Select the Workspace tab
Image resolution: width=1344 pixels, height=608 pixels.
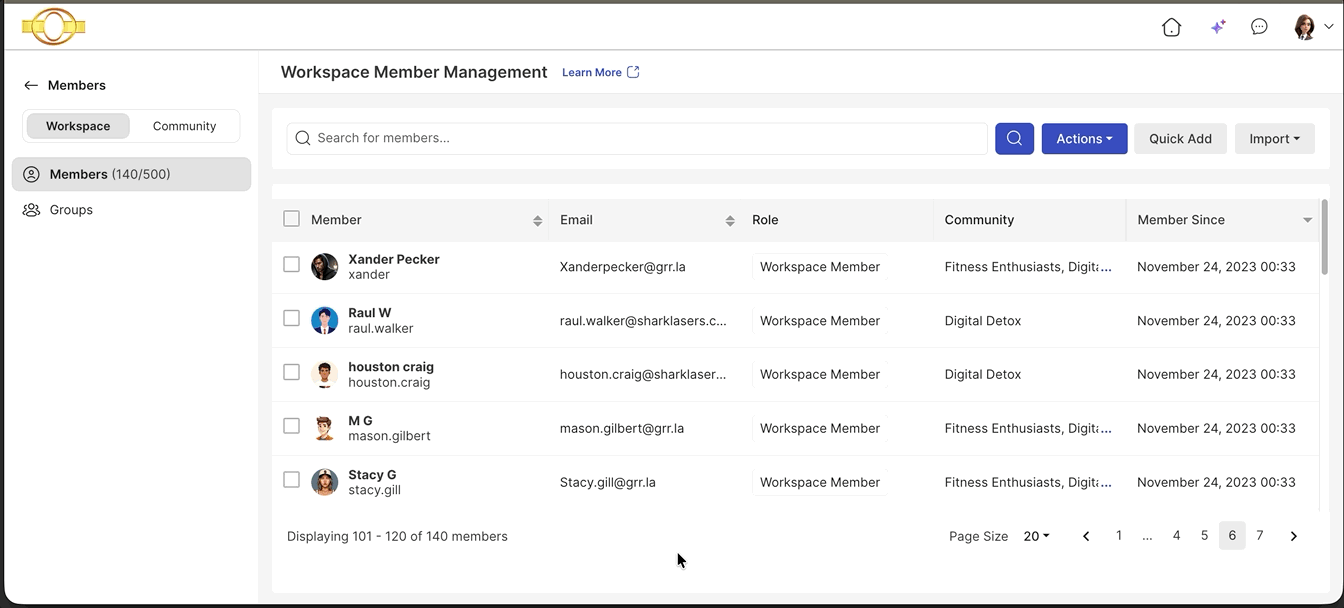78,126
